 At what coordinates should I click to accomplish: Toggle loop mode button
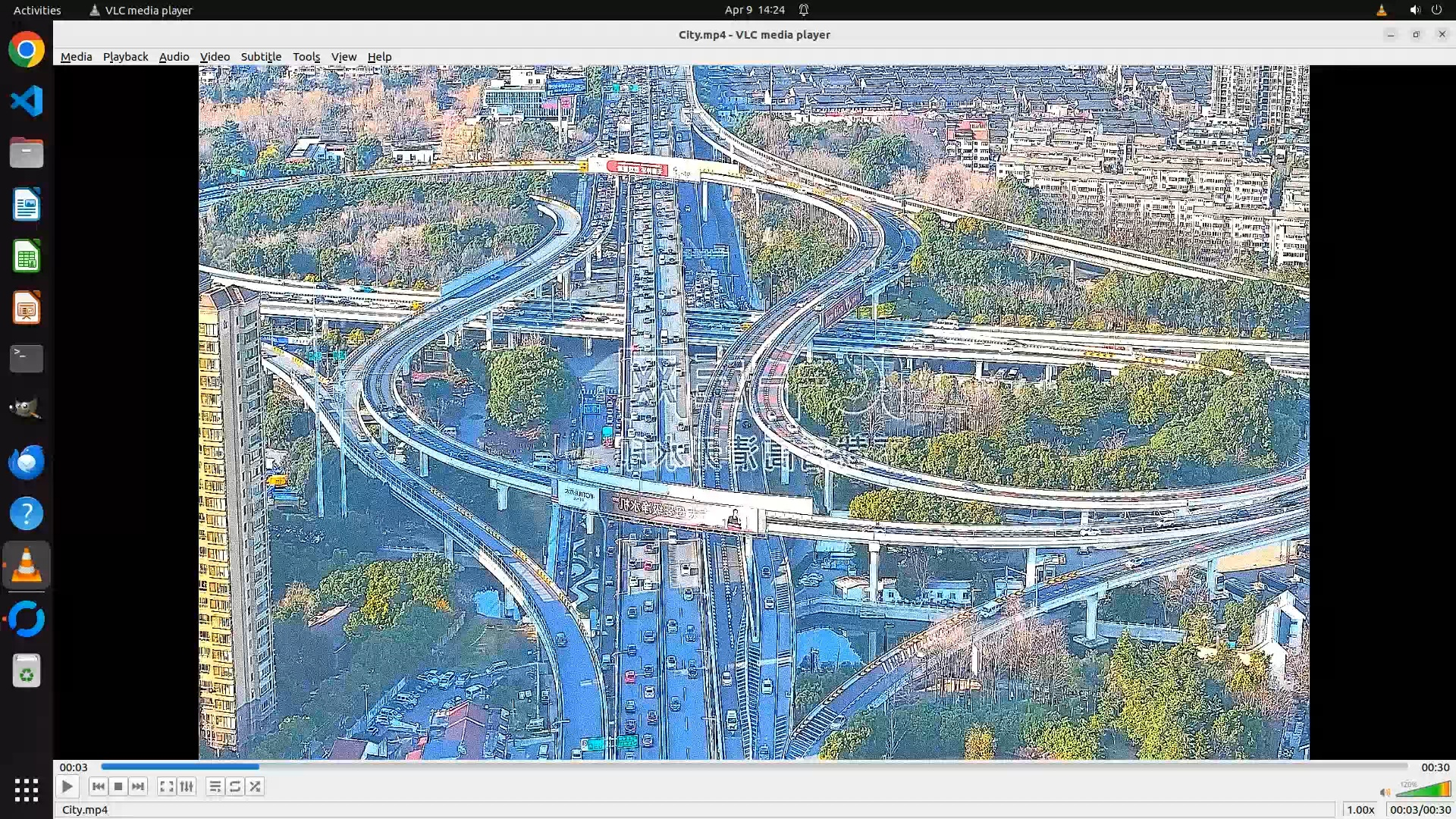[235, 786]
